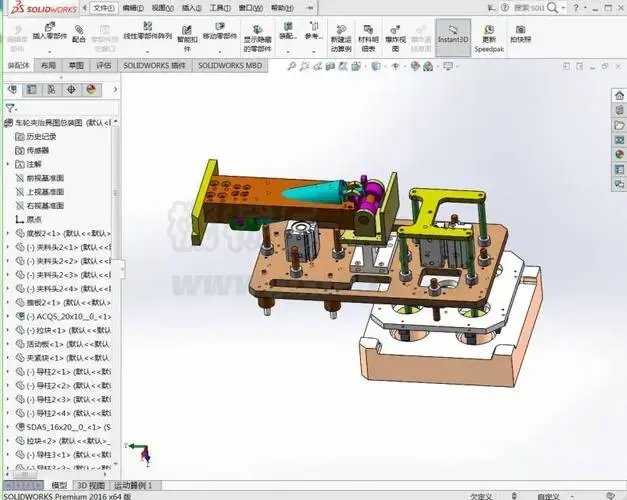627x500 pixels.
Task: Toggle Hide/Show Items eye icon in view toolbar
Action: (395, 66)
